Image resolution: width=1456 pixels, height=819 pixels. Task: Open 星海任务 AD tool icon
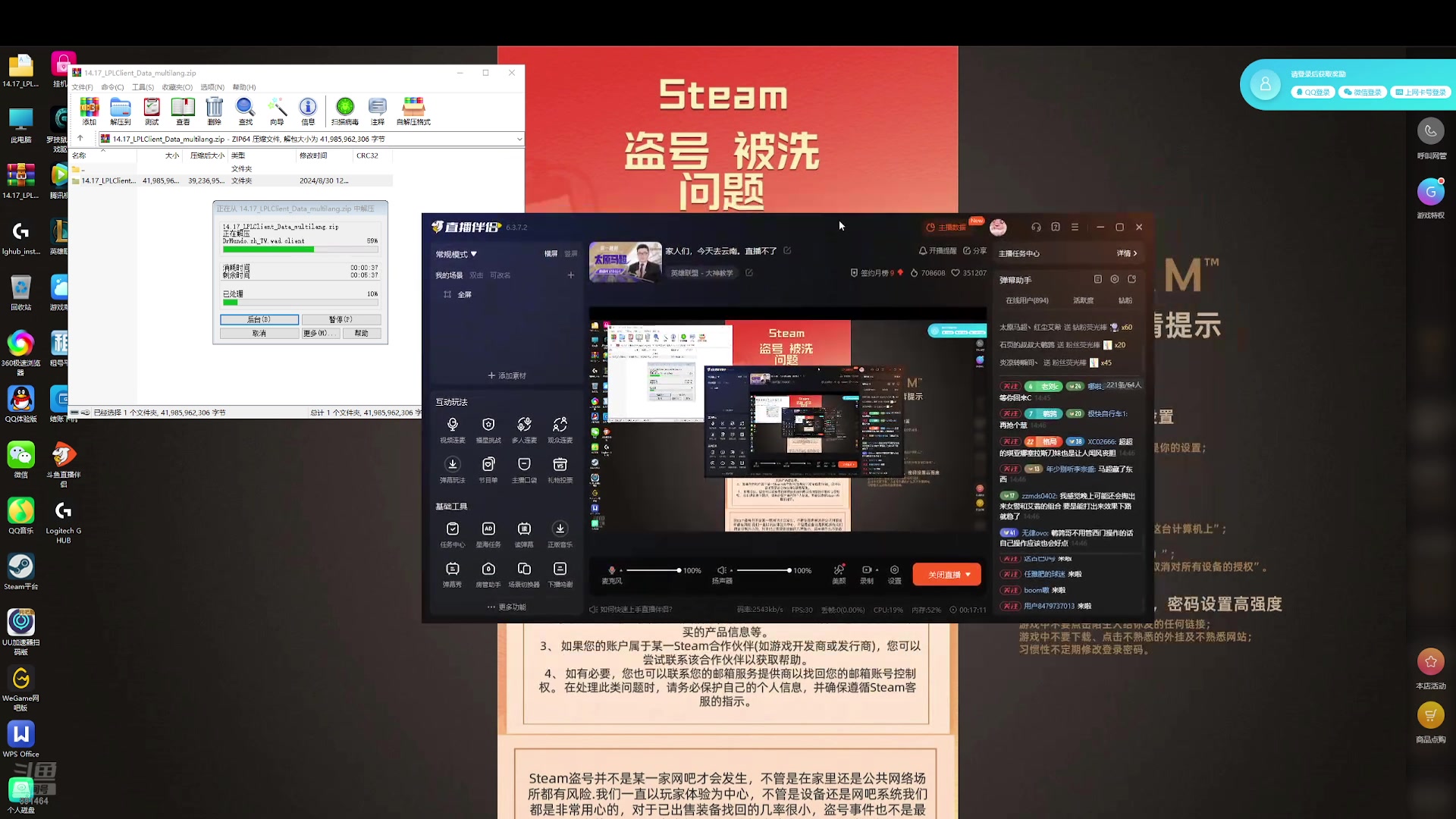(x=488, y=534)
